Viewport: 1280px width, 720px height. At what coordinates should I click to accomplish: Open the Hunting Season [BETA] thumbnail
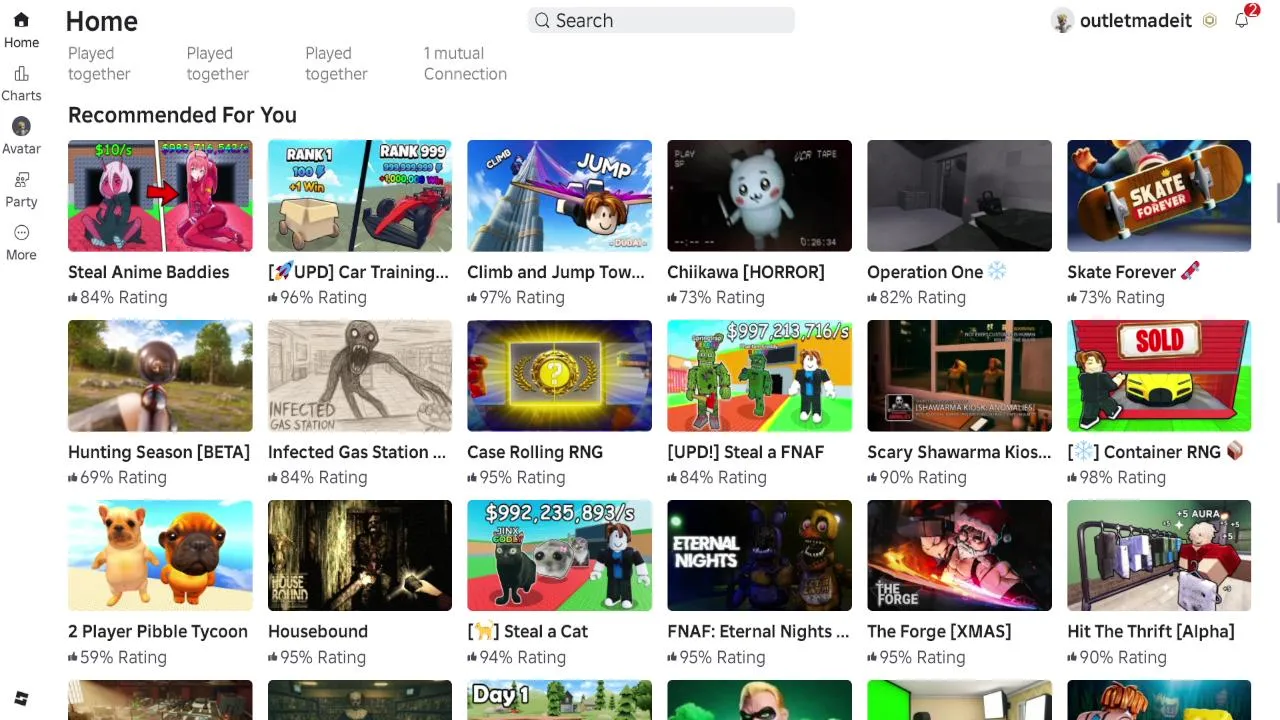coord(160,376)
